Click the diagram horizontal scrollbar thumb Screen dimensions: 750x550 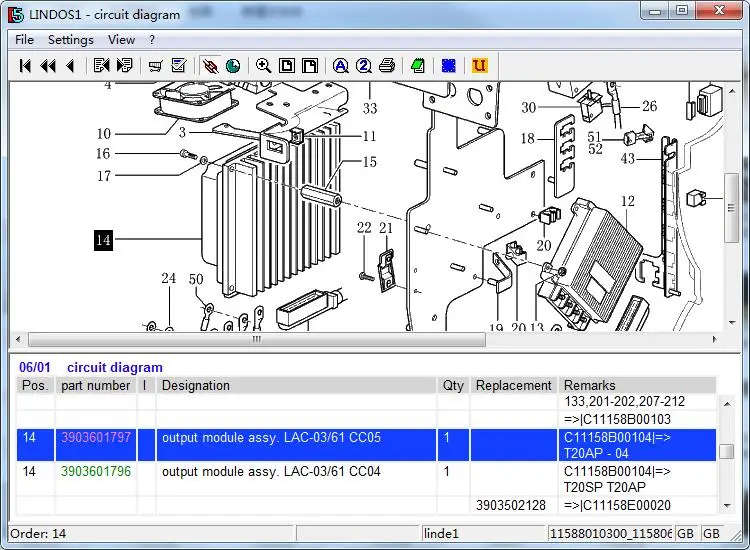pyautogui.click(x=257, y=339)
